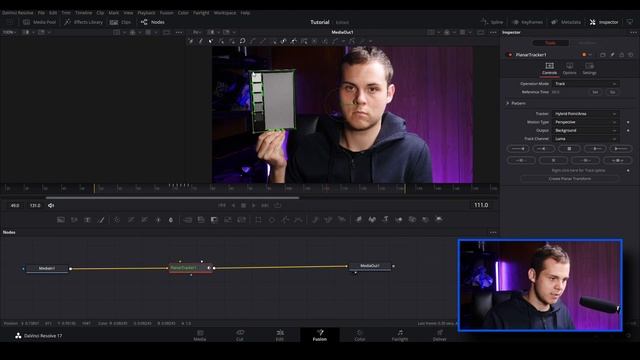Stop the planar tracking

click(x=569, y=149)
